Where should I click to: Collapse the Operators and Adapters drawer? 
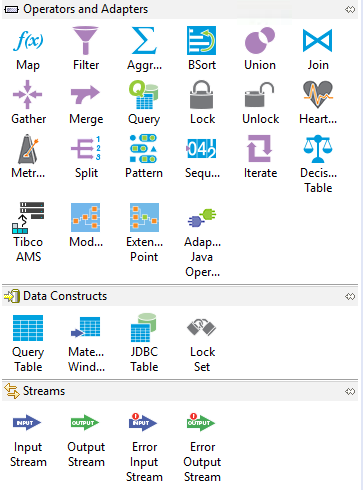coord(180,9)
